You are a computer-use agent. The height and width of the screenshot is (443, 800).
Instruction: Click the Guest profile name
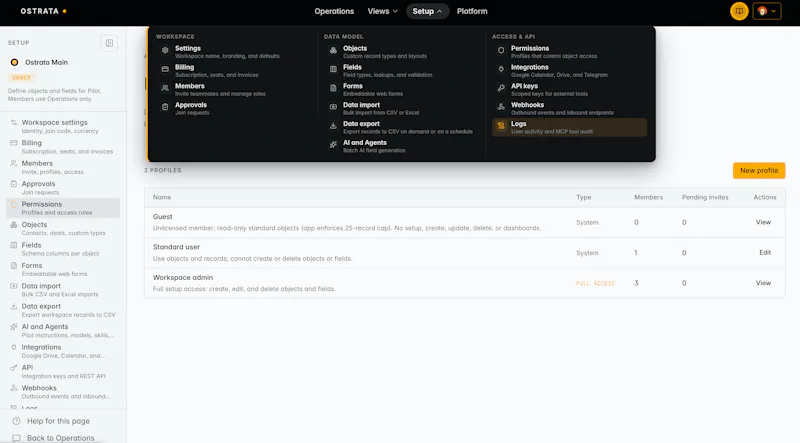[162, 216]
